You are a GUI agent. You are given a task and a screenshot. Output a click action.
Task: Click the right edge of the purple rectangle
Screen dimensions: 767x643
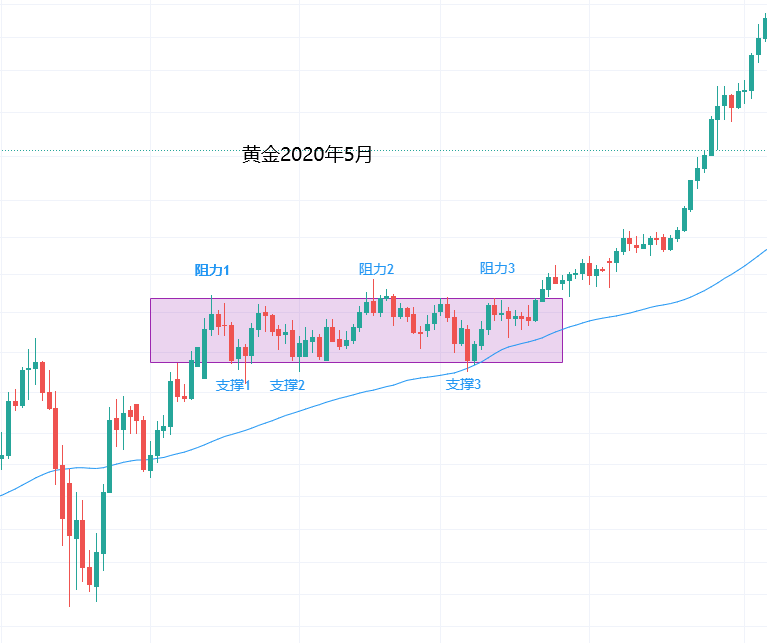pos(562,330)
